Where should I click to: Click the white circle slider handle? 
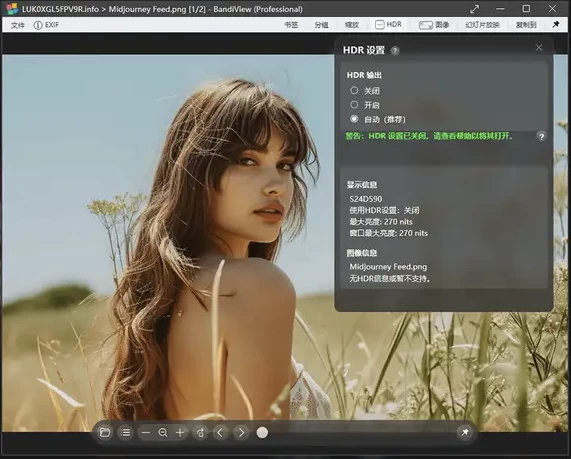coord(262,432)
